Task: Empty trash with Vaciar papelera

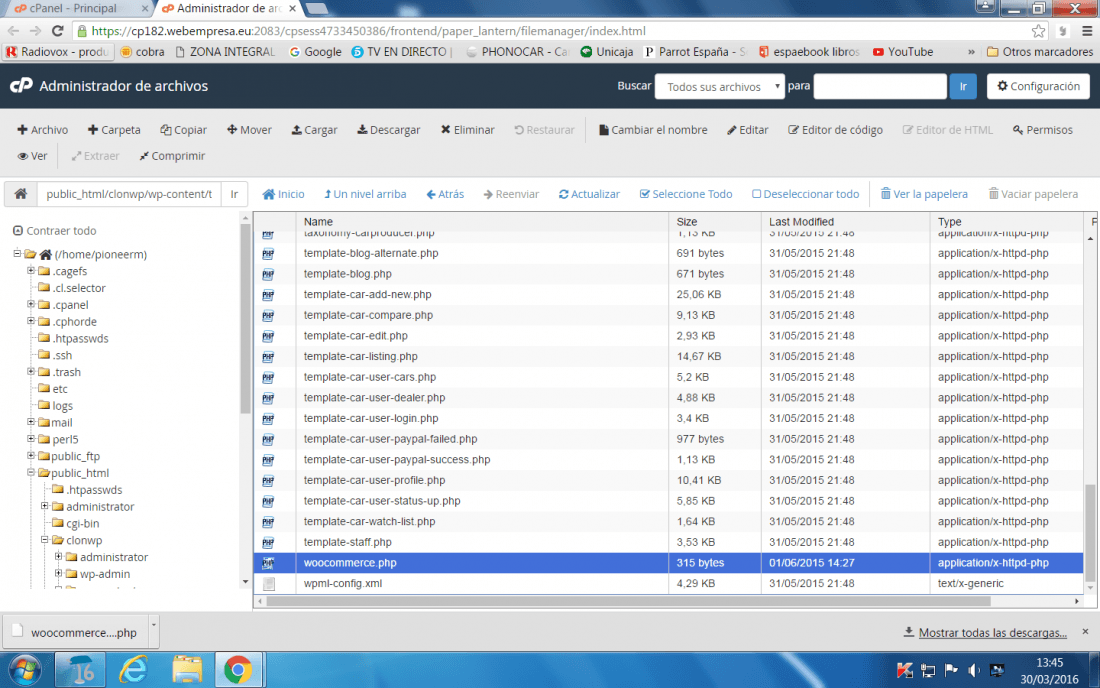Action: (1033, 194)
